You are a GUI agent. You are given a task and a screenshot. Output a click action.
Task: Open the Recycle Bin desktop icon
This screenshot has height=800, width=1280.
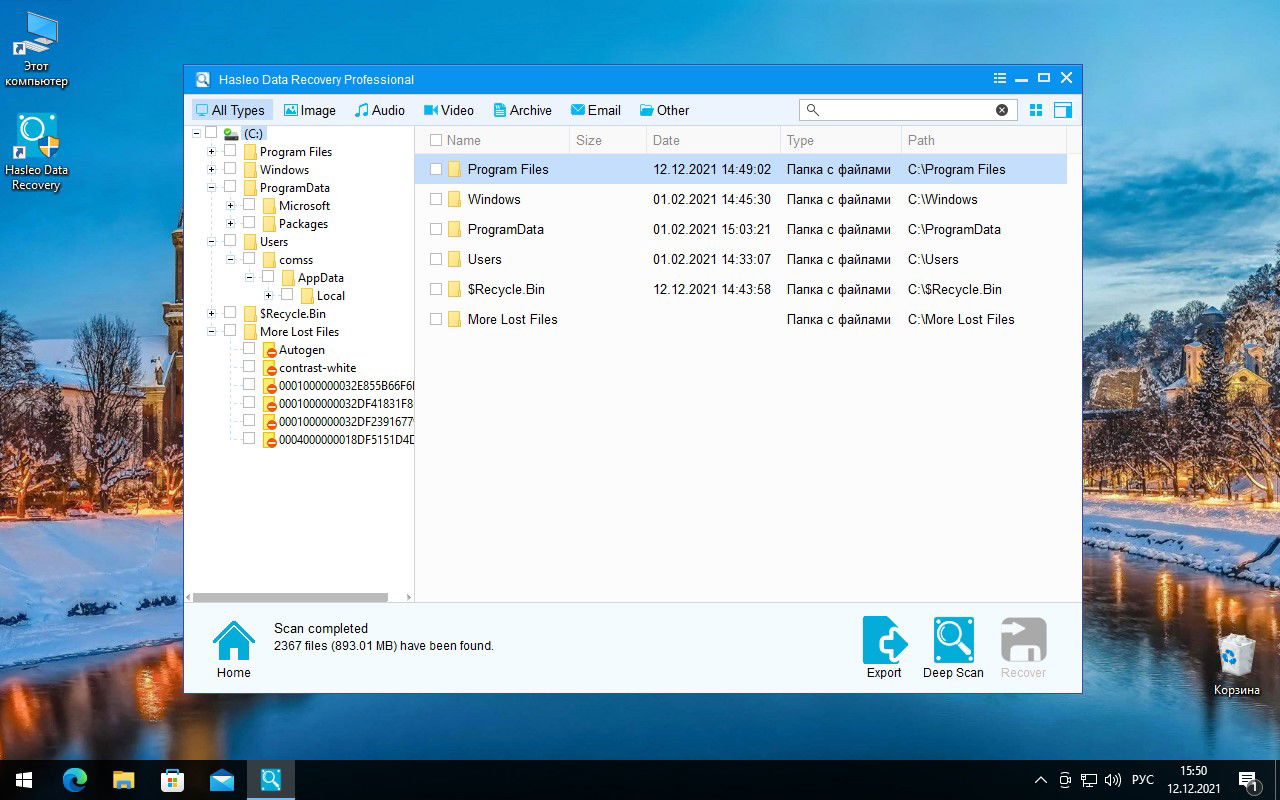[1237, 664]
